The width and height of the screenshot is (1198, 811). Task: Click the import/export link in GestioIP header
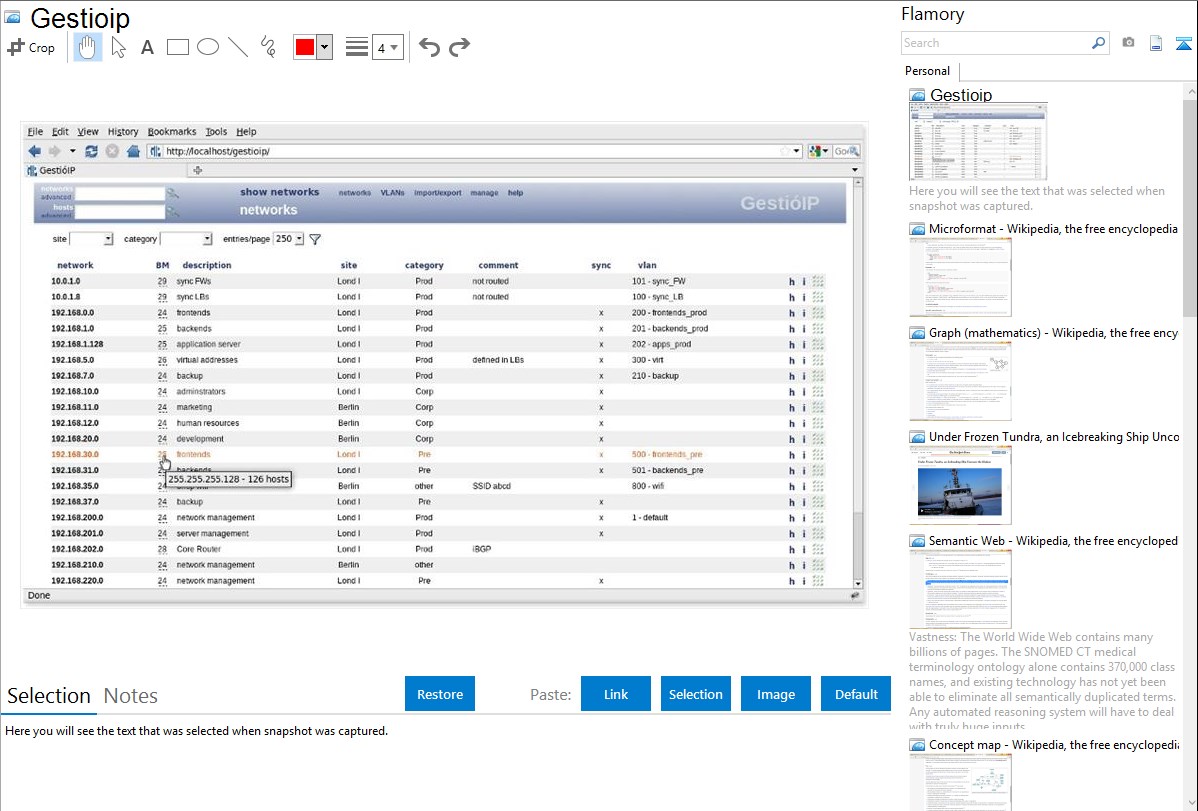pyautogui.click(x=438, y=193)
